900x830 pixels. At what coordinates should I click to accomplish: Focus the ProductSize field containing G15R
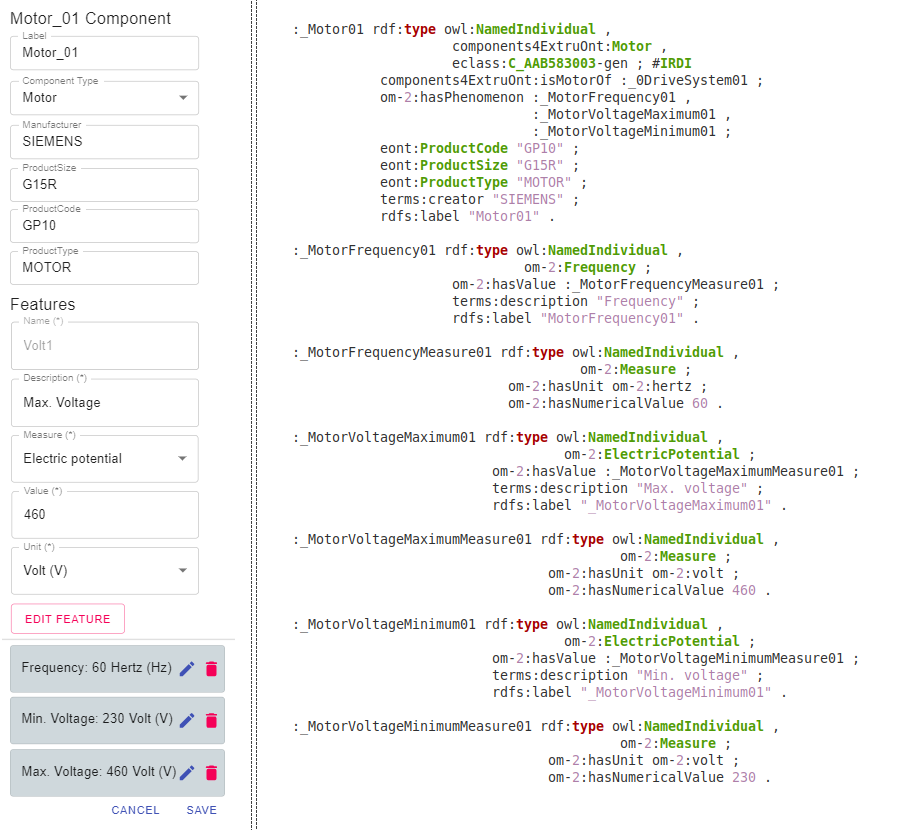click(x=104, y=185)
